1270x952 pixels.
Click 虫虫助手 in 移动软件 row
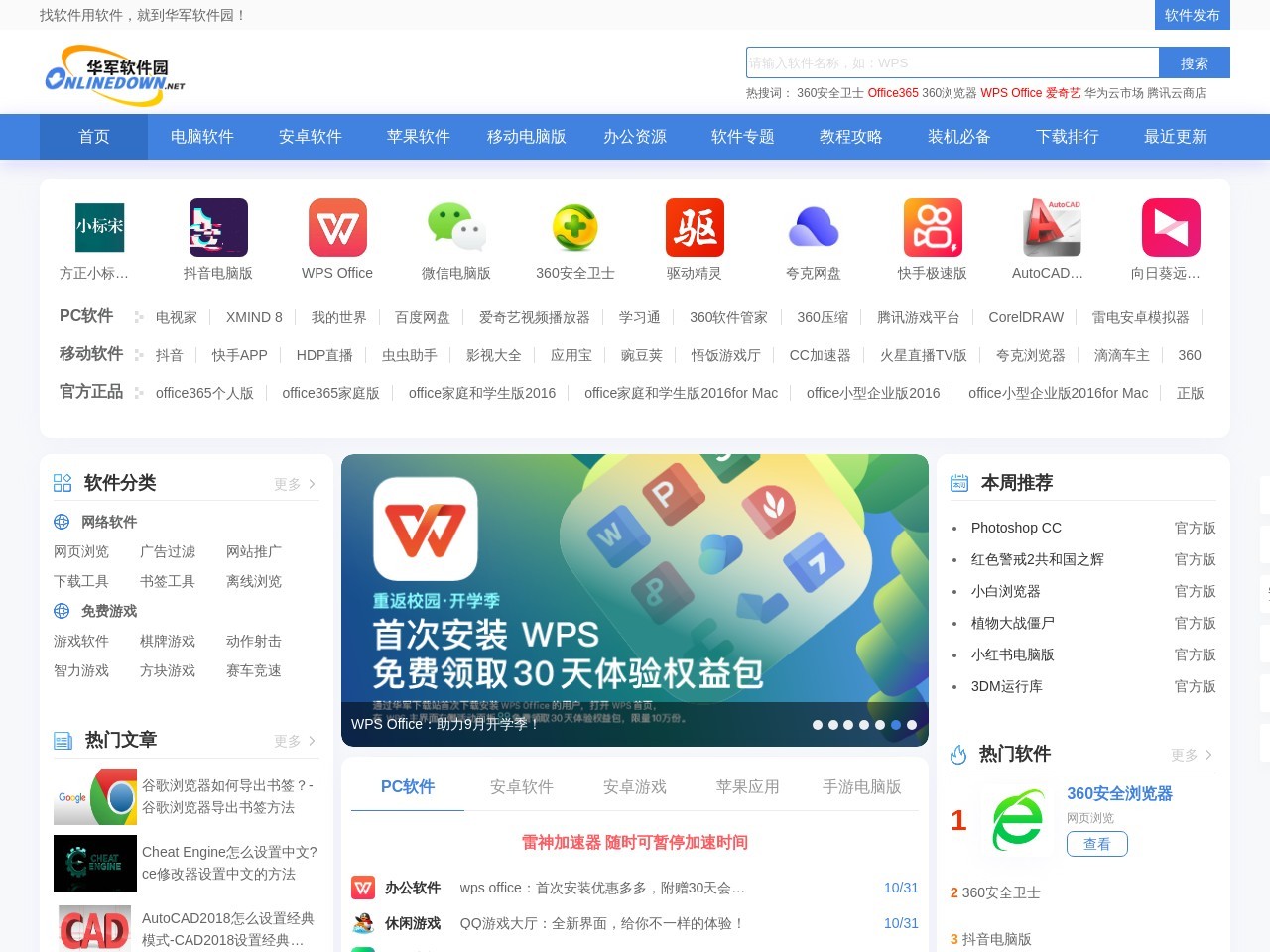click(x=410, y=355)
